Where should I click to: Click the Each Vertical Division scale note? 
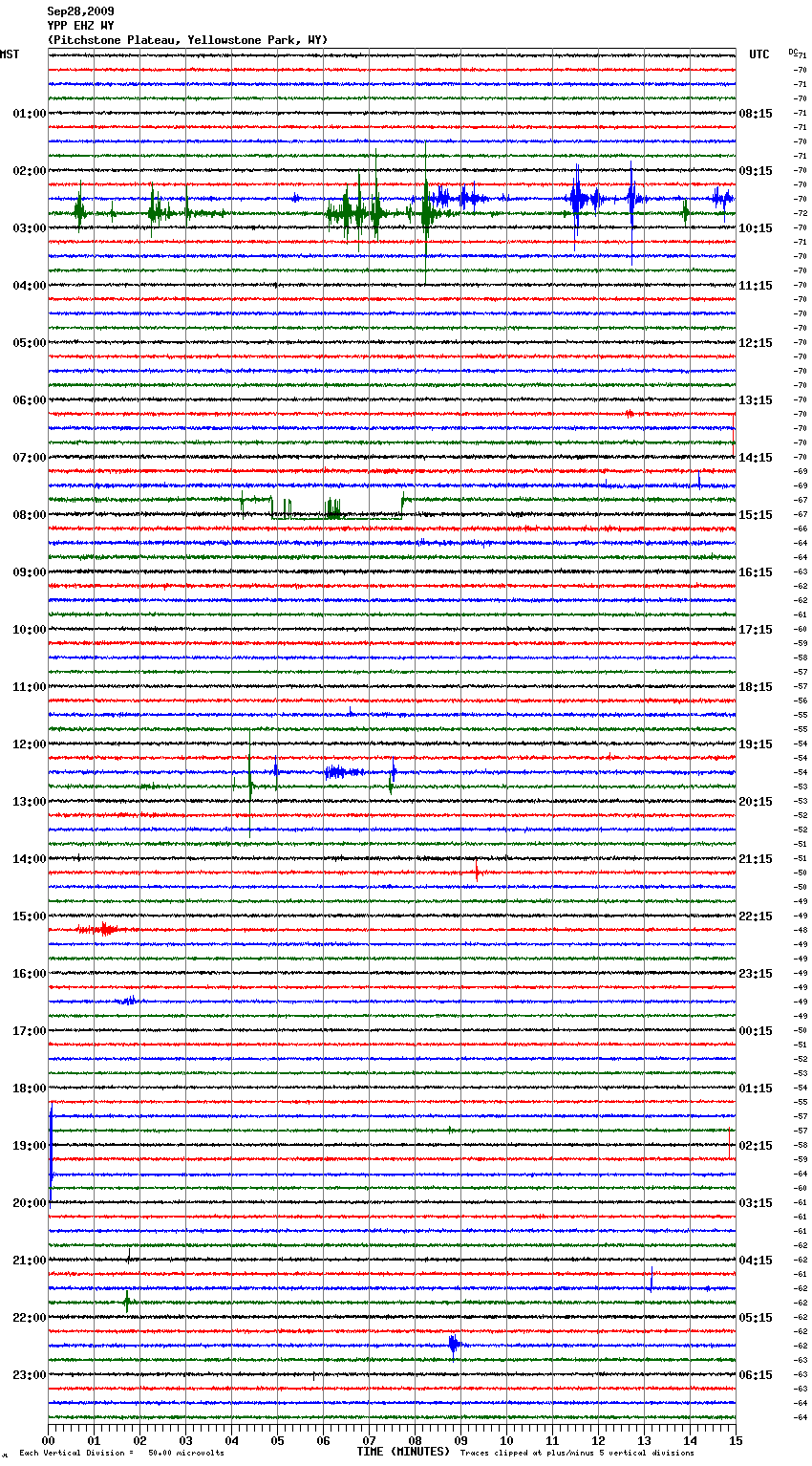tap(121, 1454)
